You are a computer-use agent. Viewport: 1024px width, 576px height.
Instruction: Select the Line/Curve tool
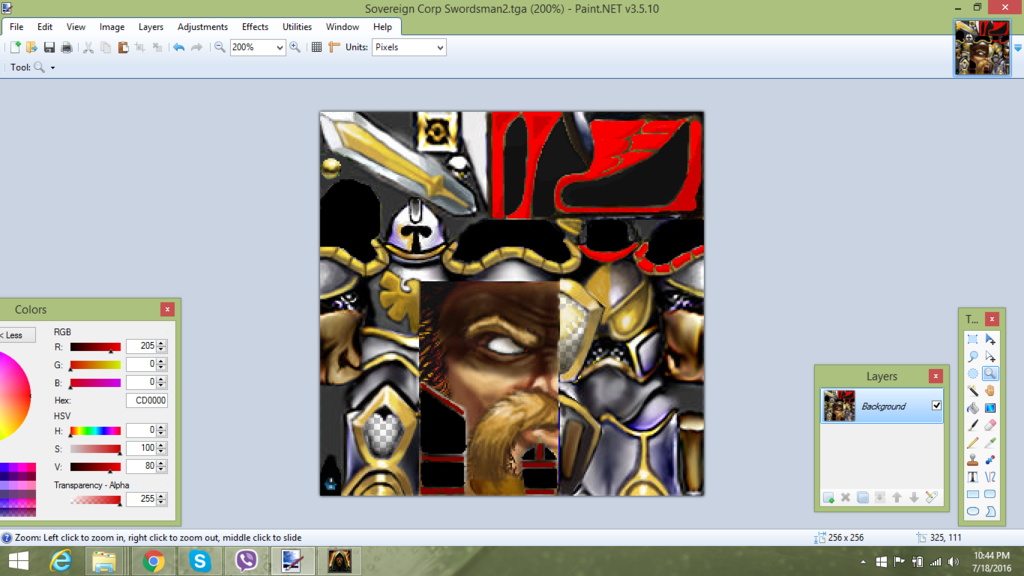click(990, 477)
